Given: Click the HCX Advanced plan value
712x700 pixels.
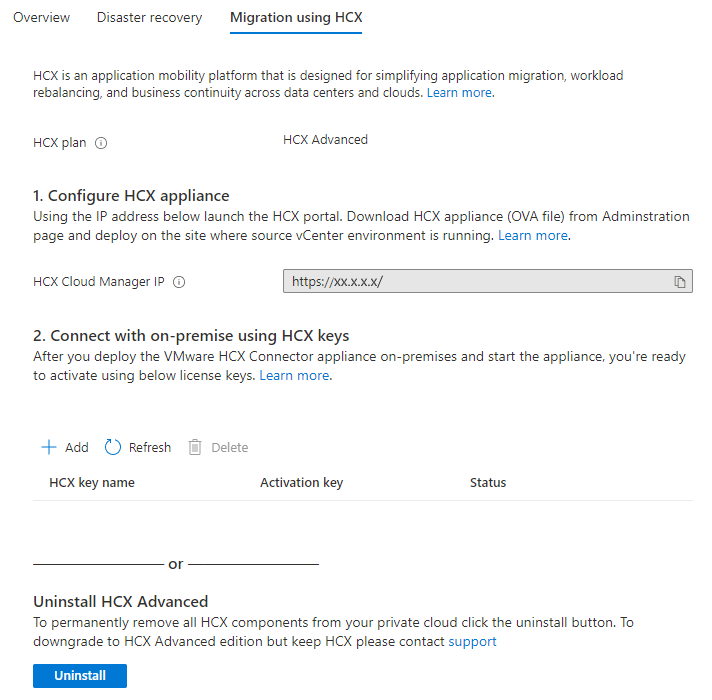Looking at the screenshot, I should [x=325, y=140].
